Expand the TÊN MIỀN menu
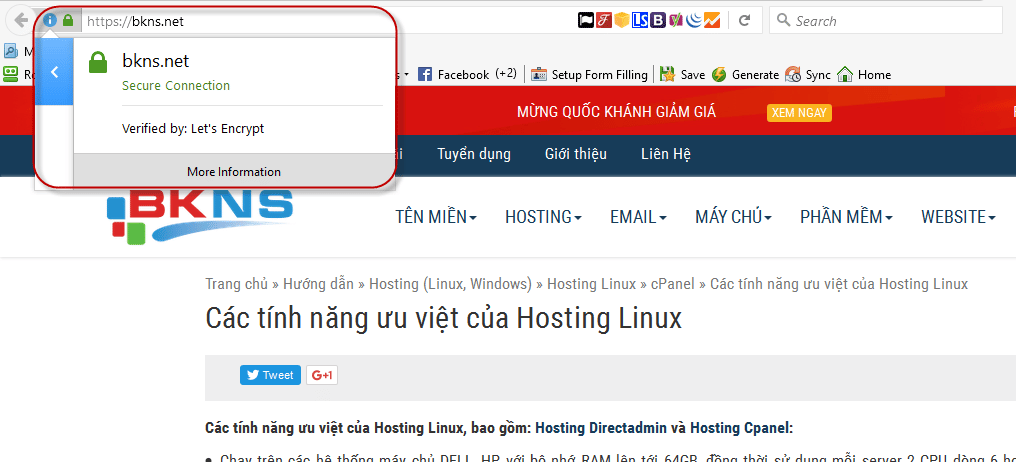This screenshot has height=462, width=1016. (x=436, y=216)
